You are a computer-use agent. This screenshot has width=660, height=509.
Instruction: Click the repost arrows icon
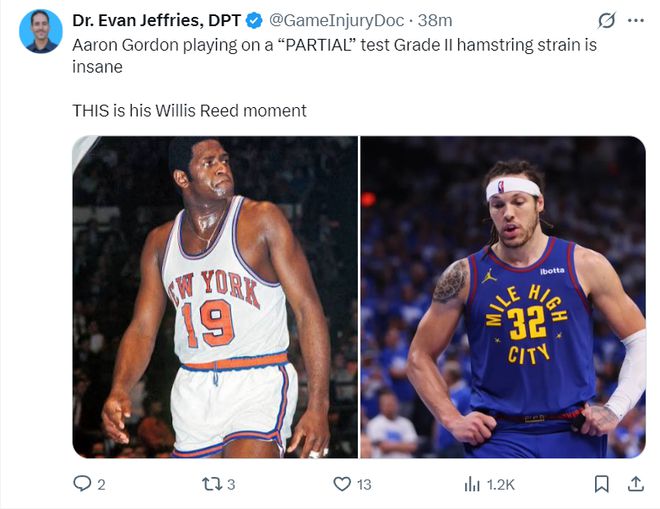click(x=211, y=484)
